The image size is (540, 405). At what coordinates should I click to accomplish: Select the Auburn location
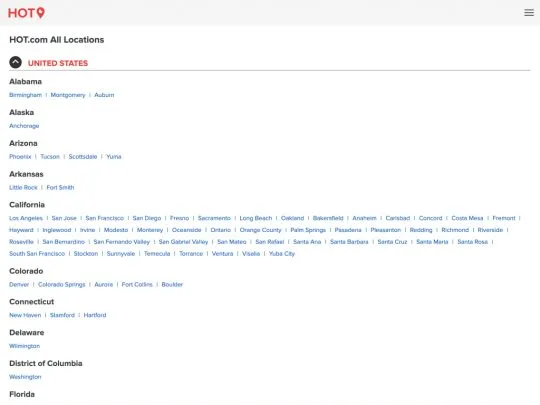coord(104,95)
